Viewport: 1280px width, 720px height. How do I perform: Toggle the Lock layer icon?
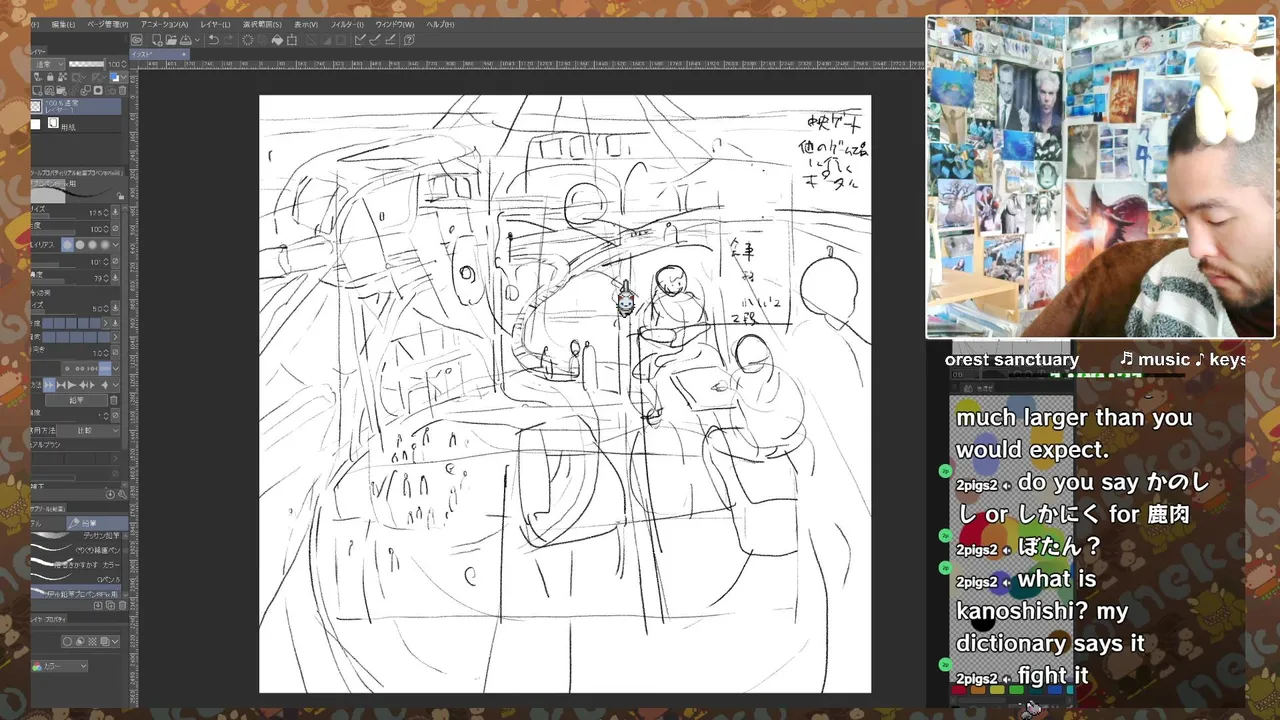click(x=50, y=77)
